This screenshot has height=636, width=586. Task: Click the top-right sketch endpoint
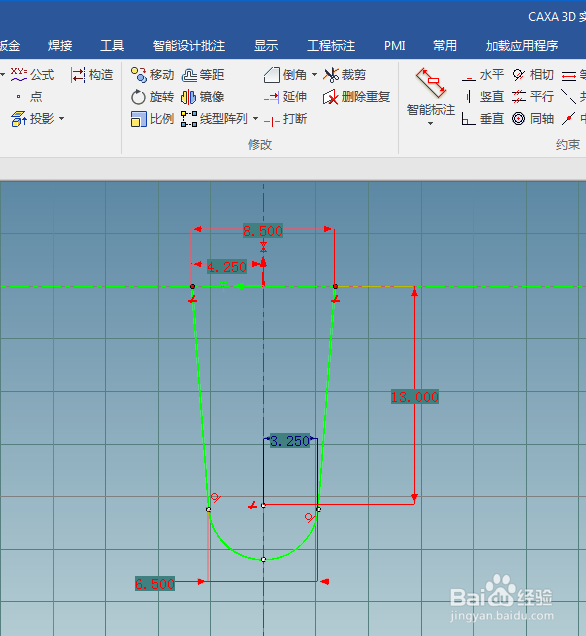[x=335, y=286]
